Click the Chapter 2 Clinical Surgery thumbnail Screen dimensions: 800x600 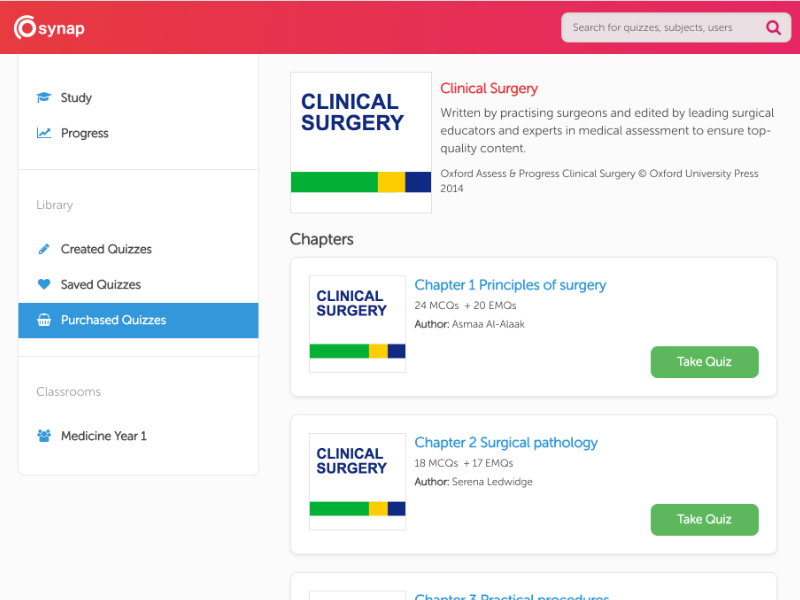[x=357, y=481]
